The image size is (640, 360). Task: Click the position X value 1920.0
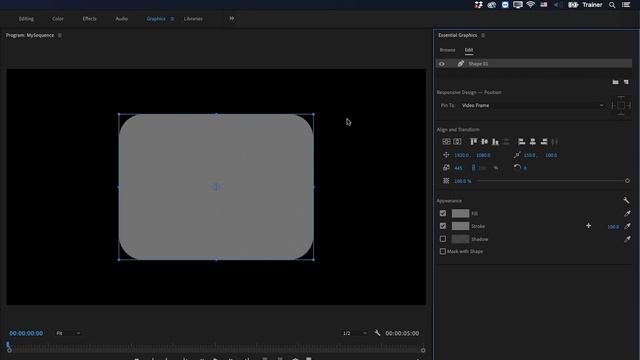point(461,155)
